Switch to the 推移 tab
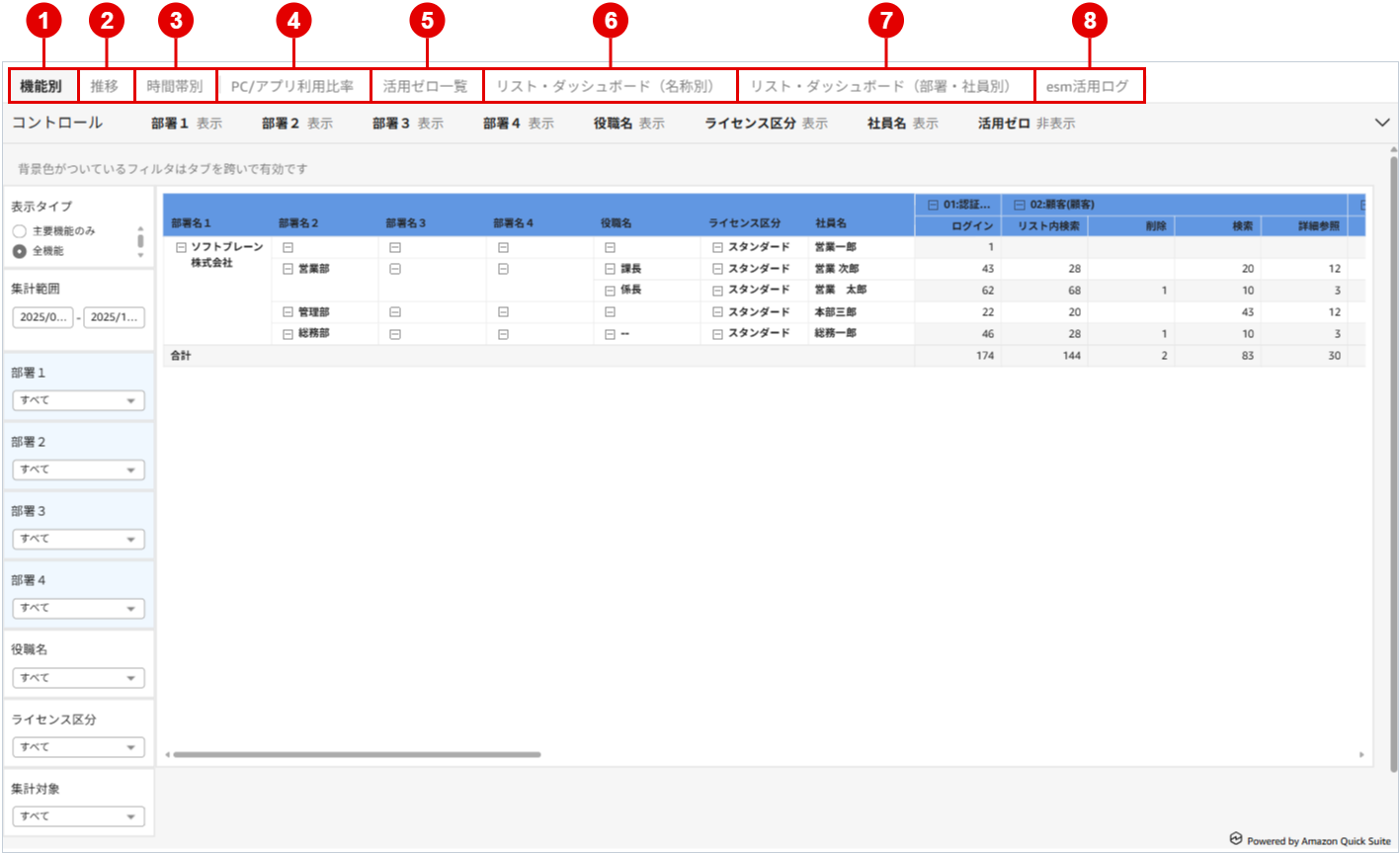1400x854 pixels. tap(105, 86)
